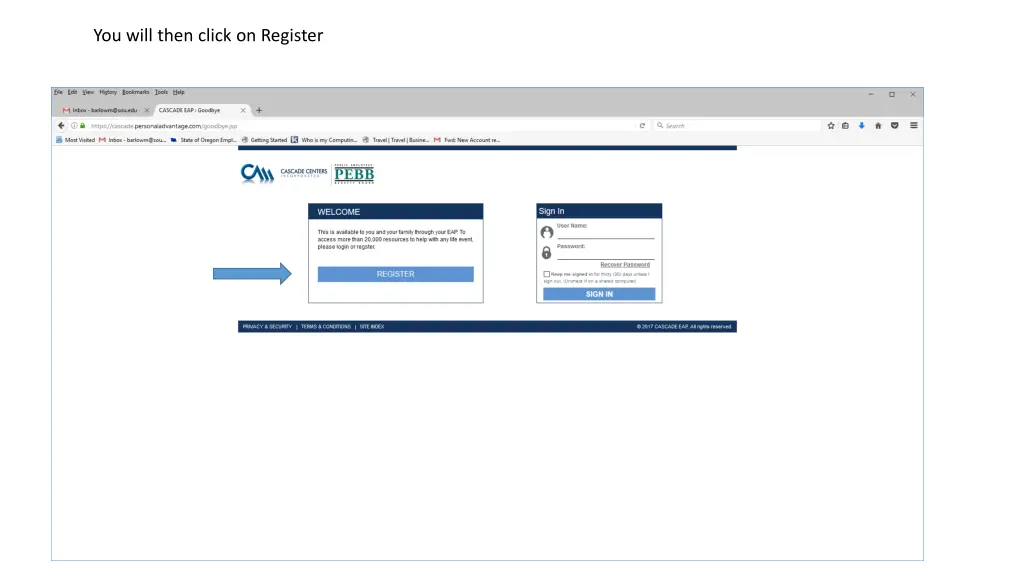Viewport: 1024px width, 576px height.
Task: Open the History menu
Action: [108, 92]
